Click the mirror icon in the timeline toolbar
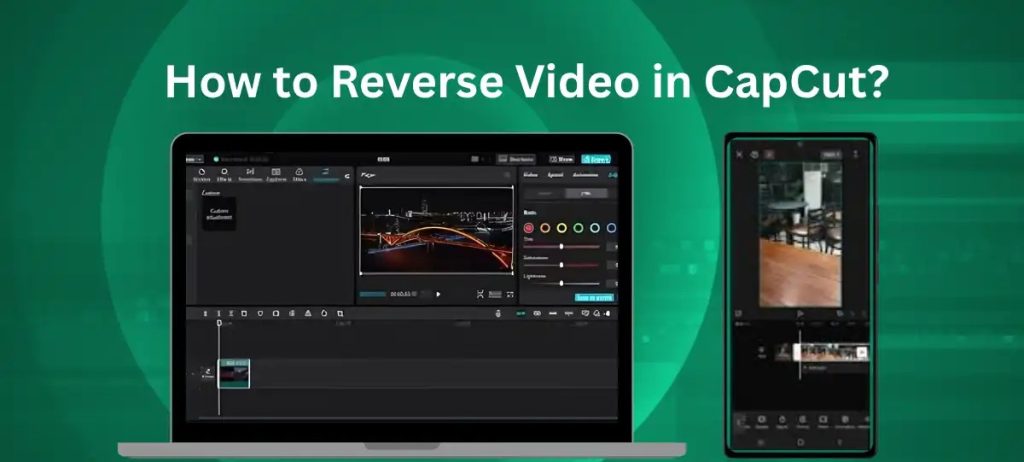Viewport: 1024px width, 462px height. coord(308,314)
